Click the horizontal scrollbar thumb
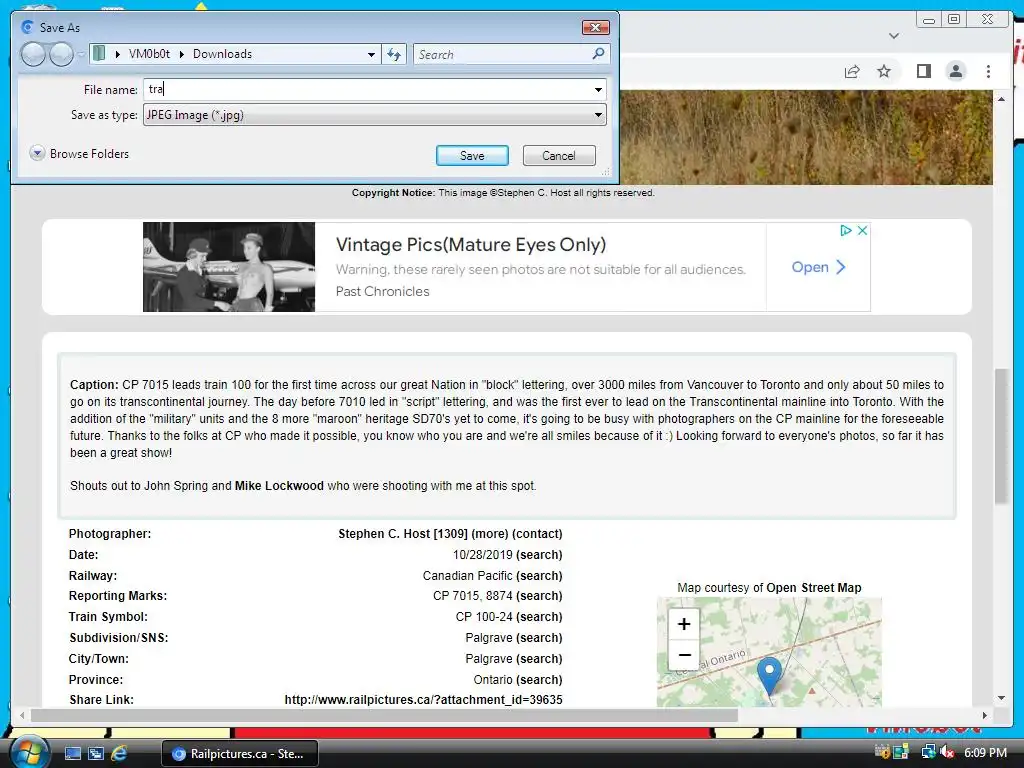 pos(384,716)
